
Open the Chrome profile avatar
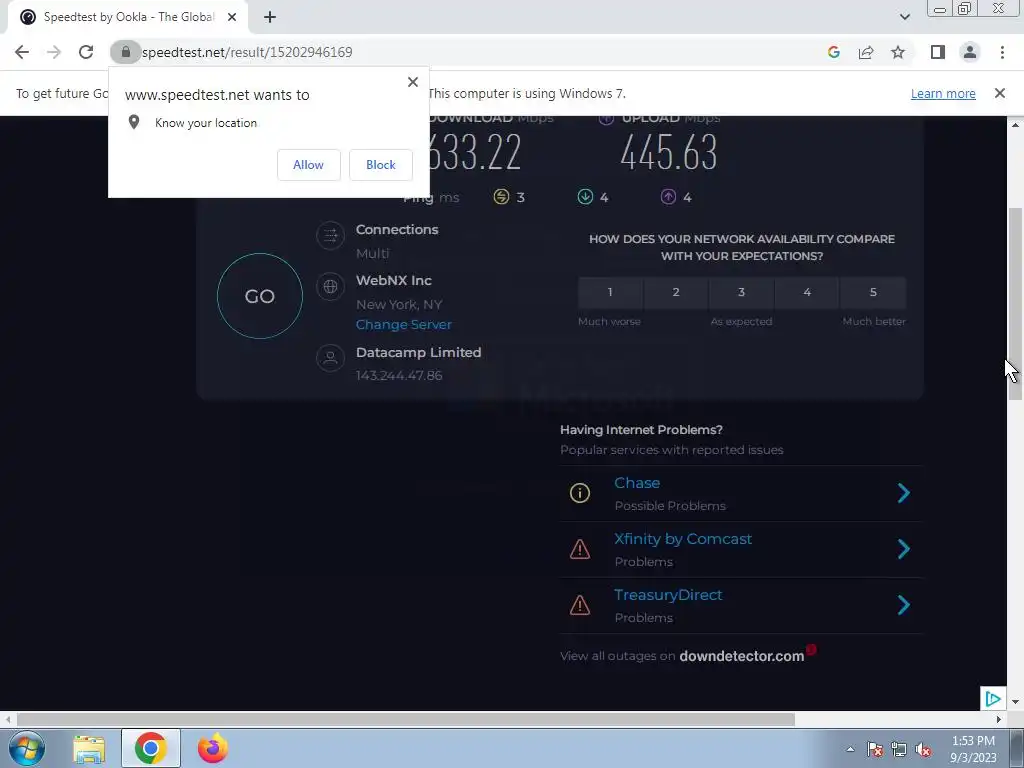point(970,52)
